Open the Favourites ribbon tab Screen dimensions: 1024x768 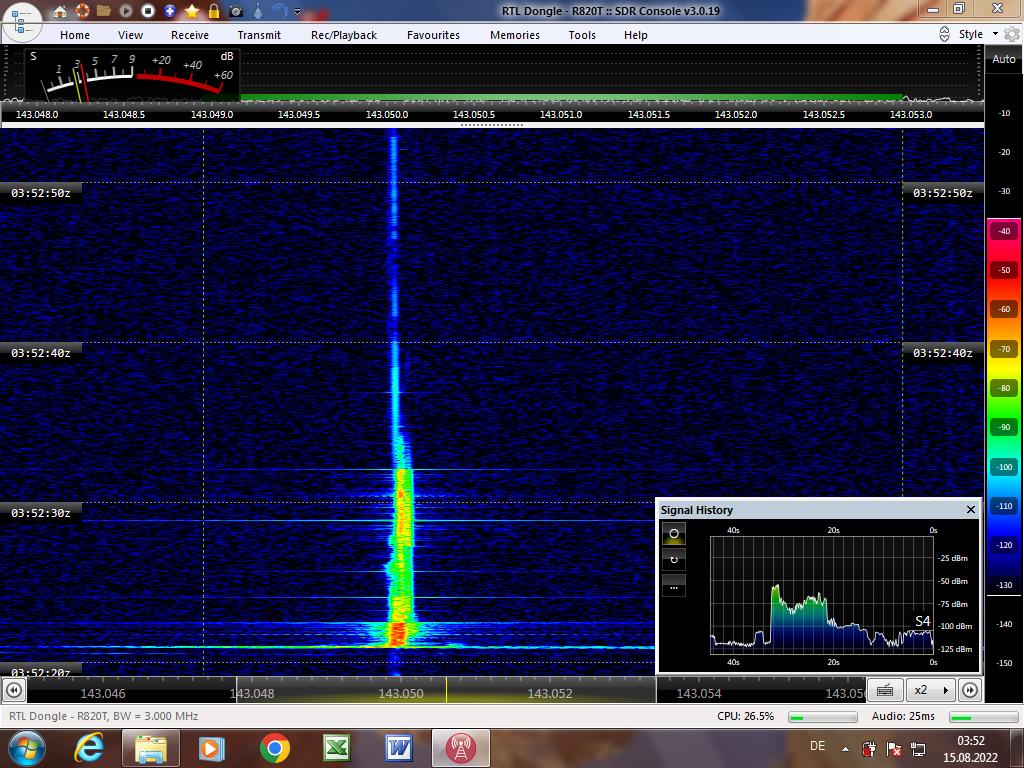coord(433,35)
